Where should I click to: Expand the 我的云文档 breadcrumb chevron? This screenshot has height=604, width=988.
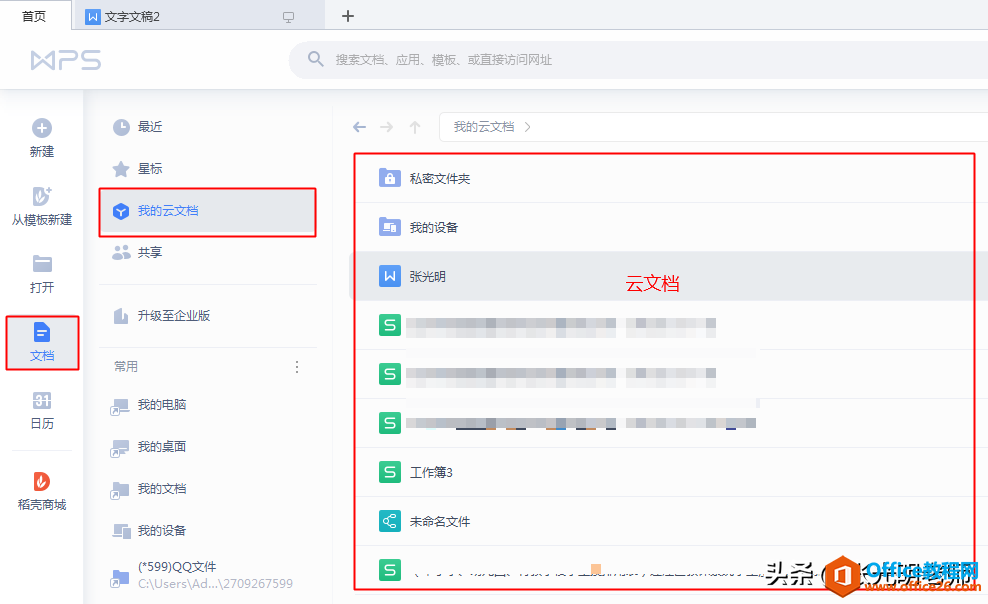527,127
